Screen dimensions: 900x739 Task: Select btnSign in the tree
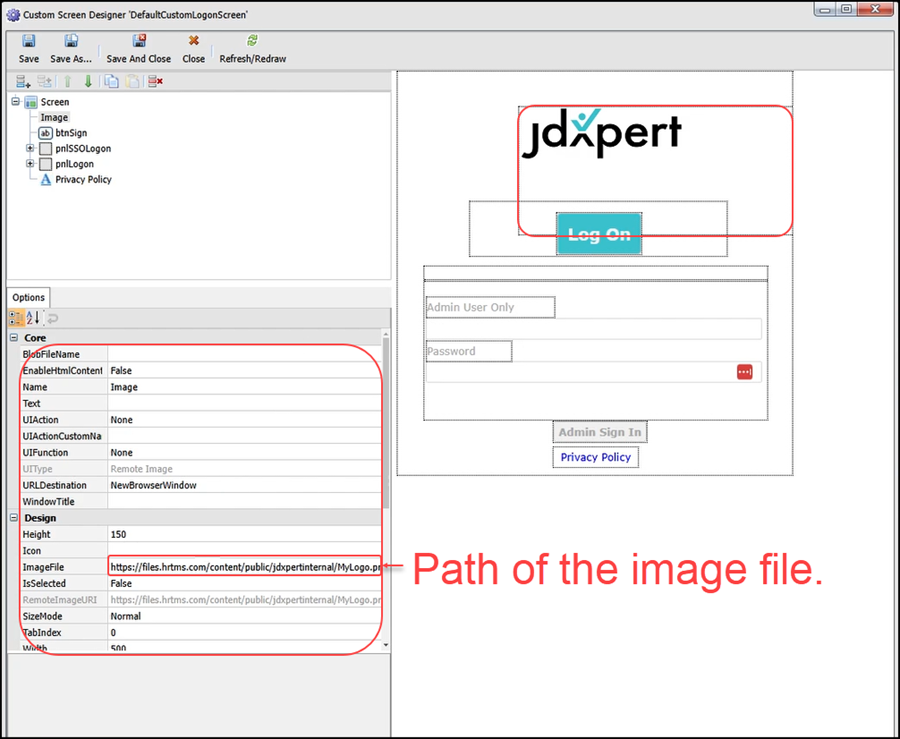pyautogui.click(x=70, y=133)
